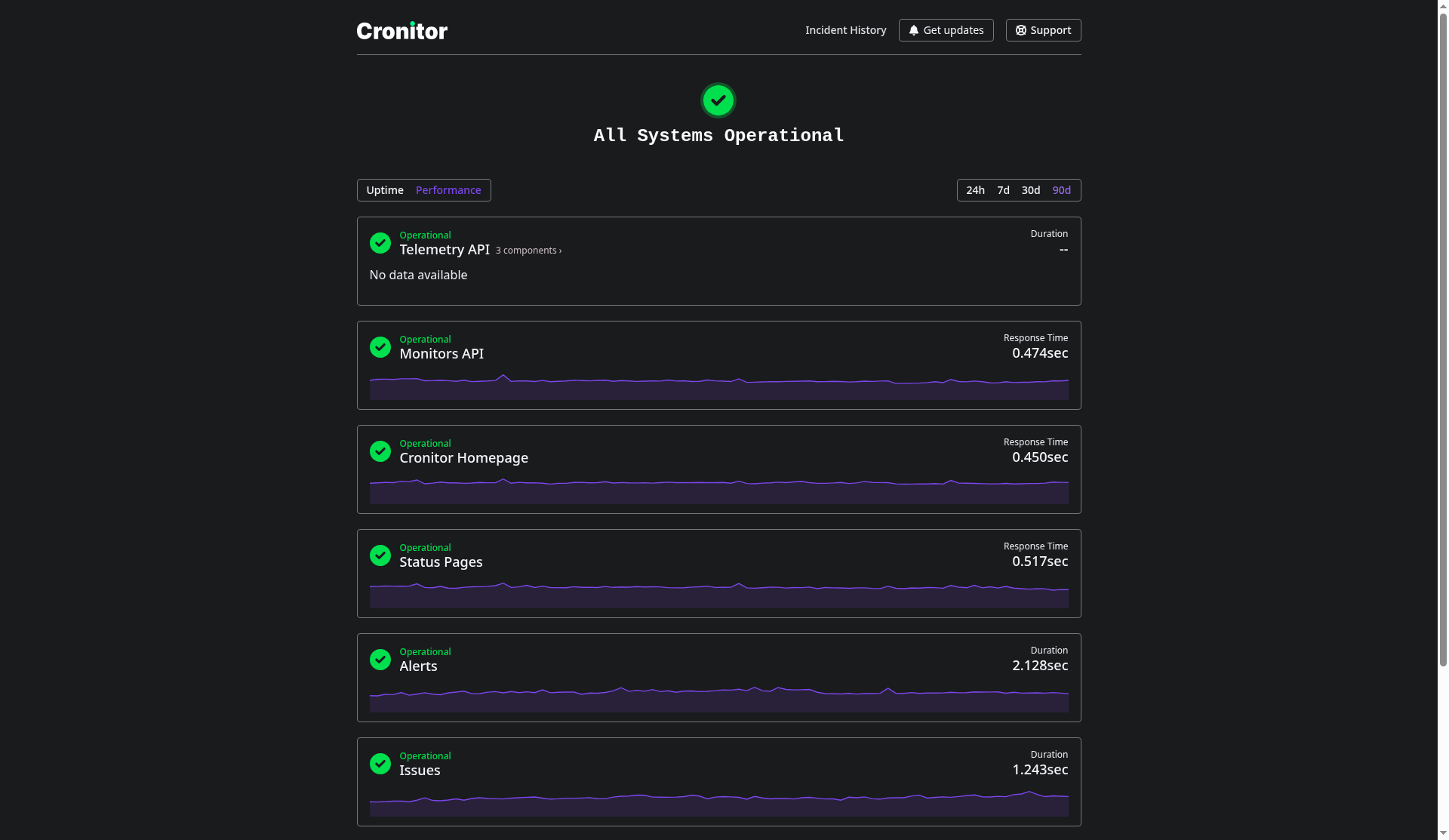This screenshot has width=1449, height=840.
Task: Switch to the 30d time range
Action: [x=1031, y=190]
